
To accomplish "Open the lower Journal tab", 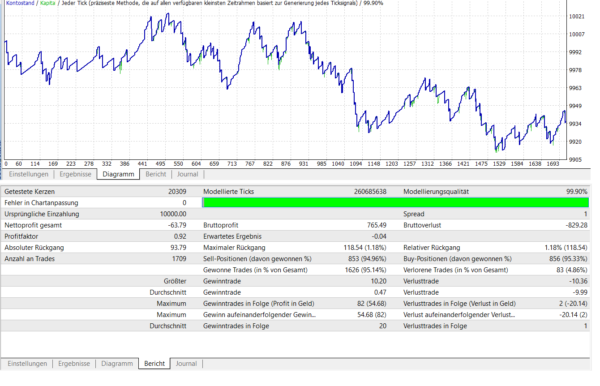I will coord(186,363).
